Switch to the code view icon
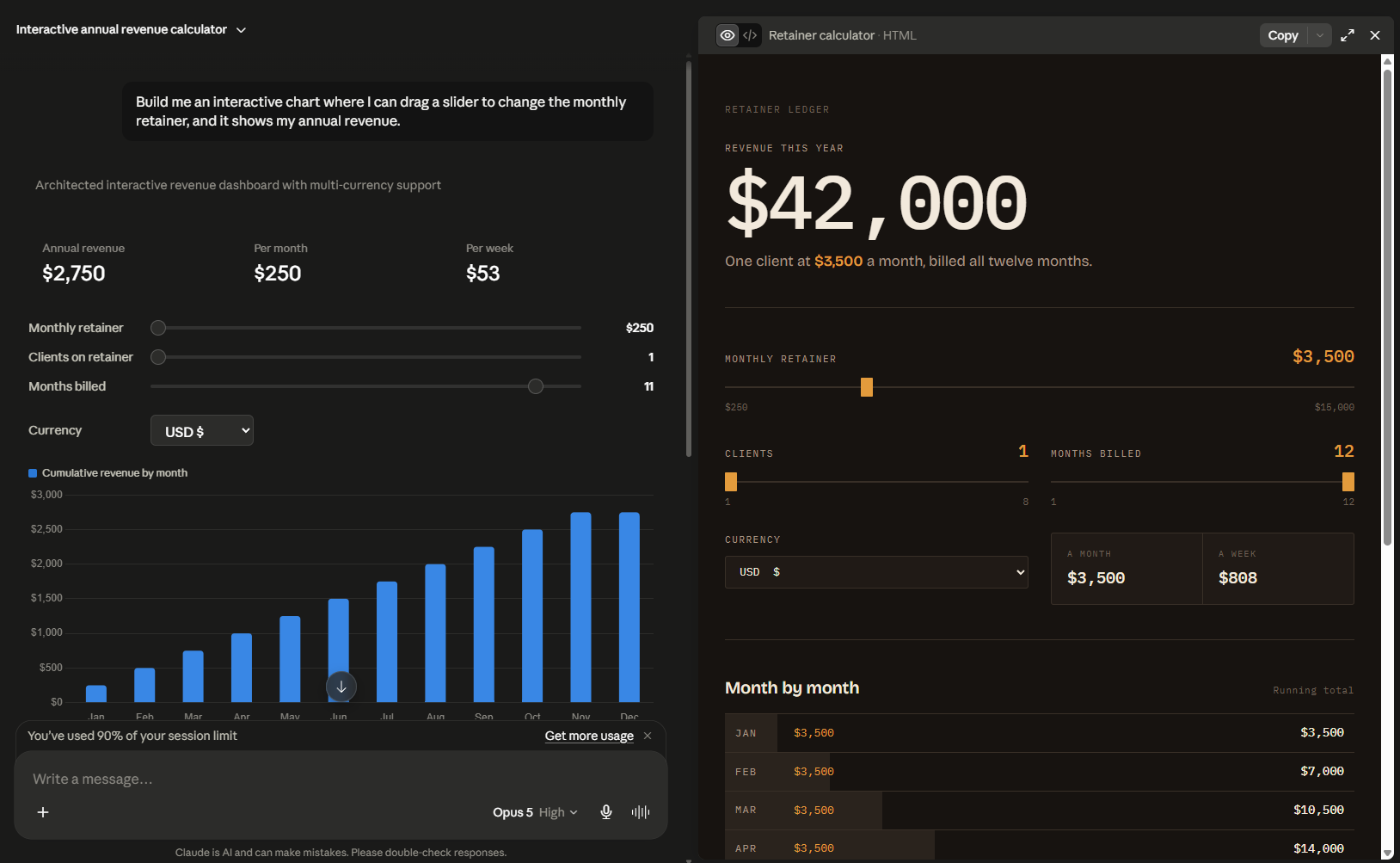Screen dimensions: 1400x863 click(x=750, y=35)
